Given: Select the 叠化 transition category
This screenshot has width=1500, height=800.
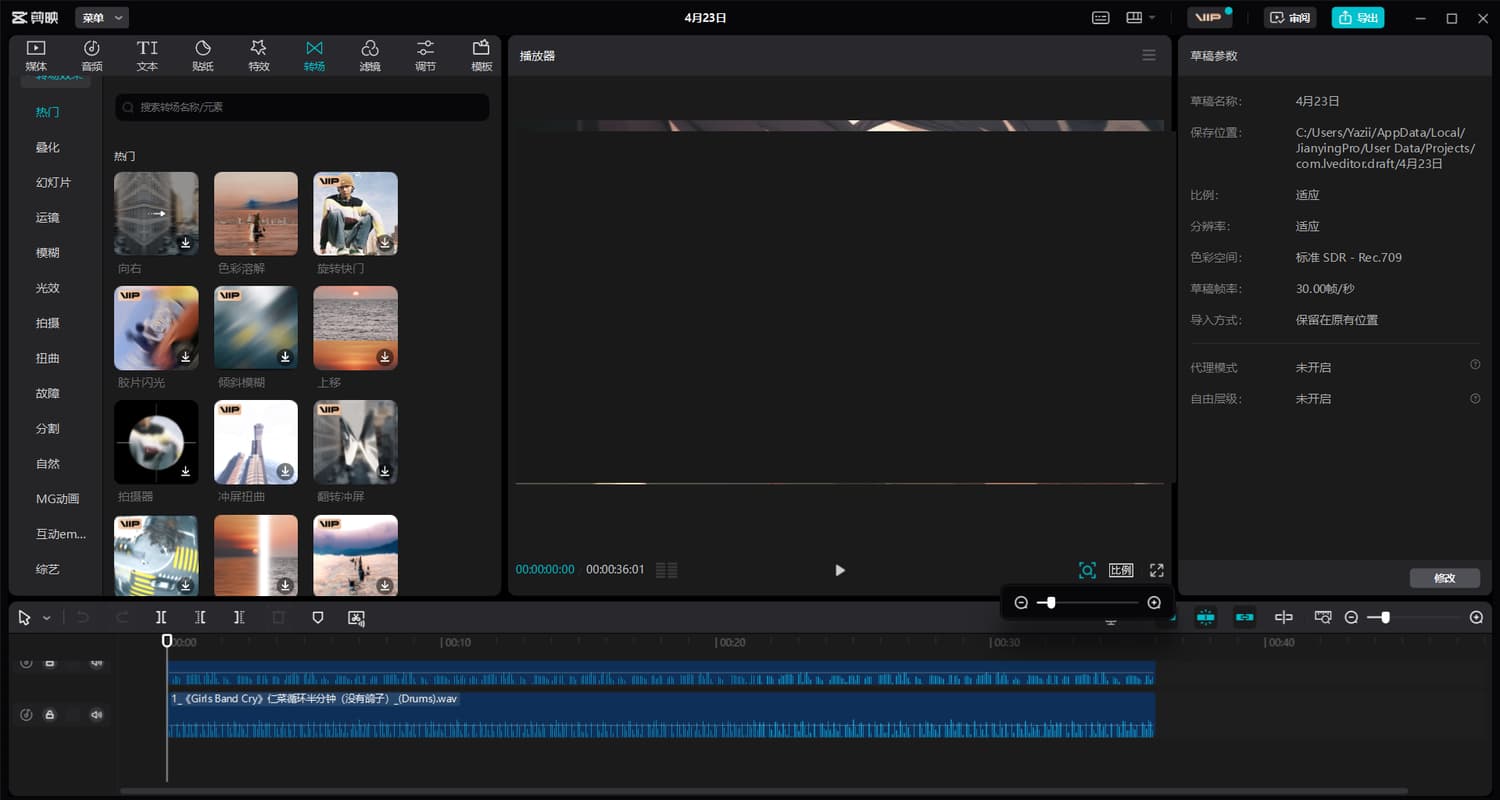Looking at the screenshot, I should pos(48,147).
